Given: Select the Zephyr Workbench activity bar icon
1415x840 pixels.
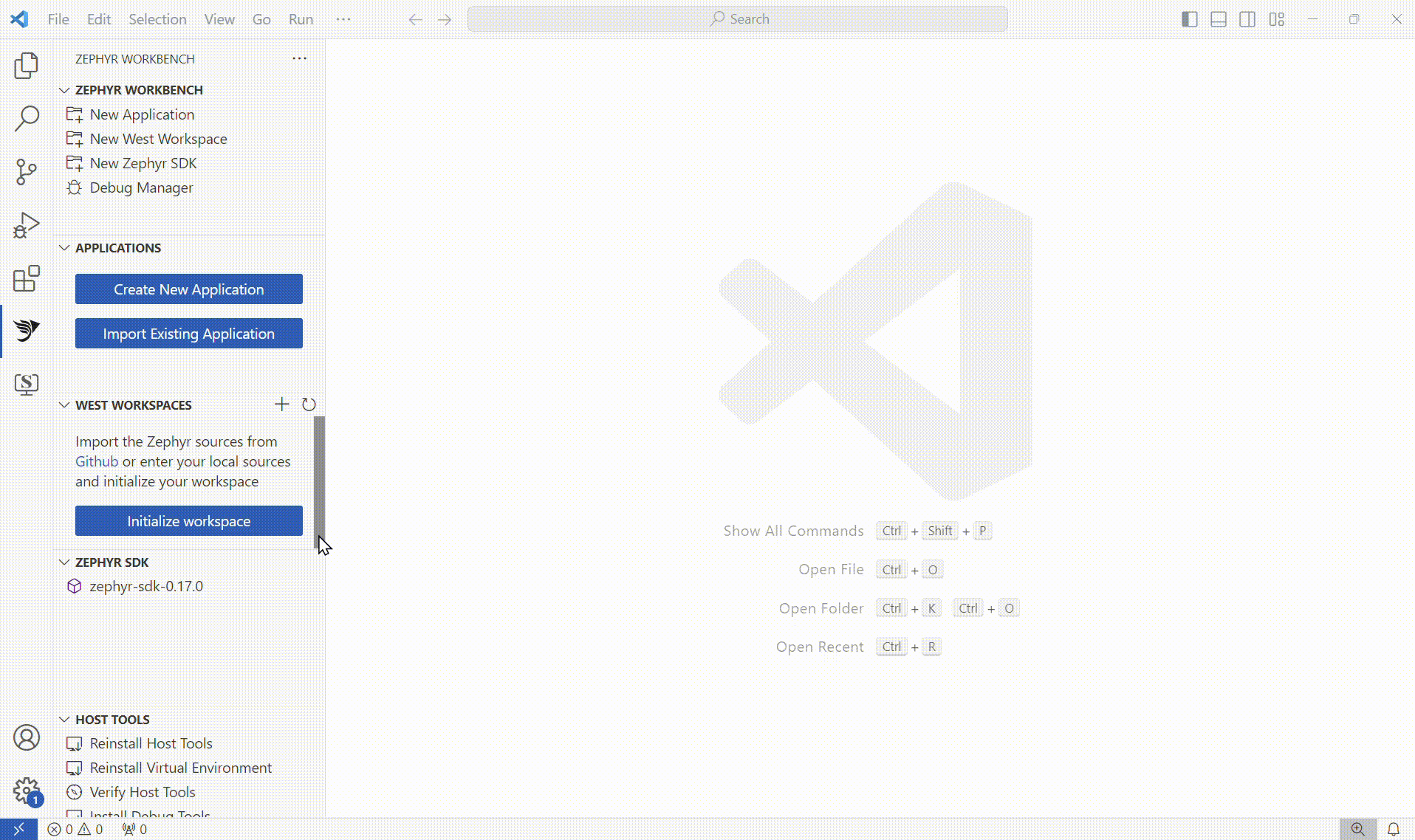Looking at the screenshot, I should [x=27, y=331].
